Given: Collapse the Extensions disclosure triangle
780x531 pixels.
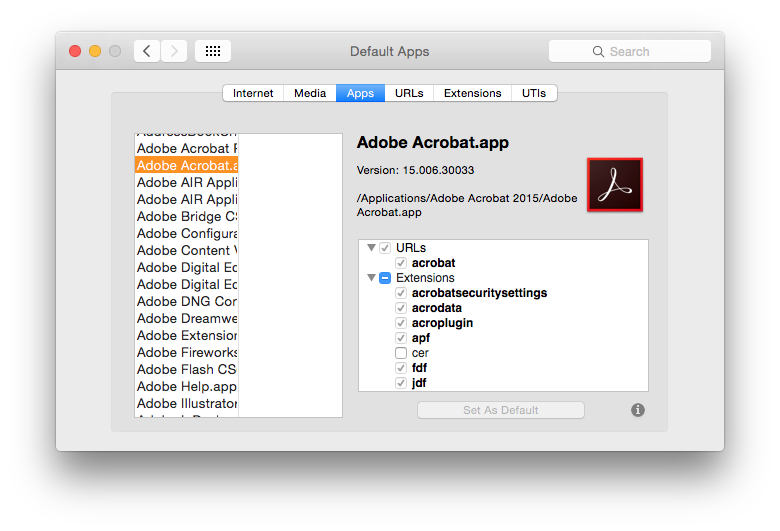Looking at the screenshot, I should pyautogui.click(x=371, y=278).
